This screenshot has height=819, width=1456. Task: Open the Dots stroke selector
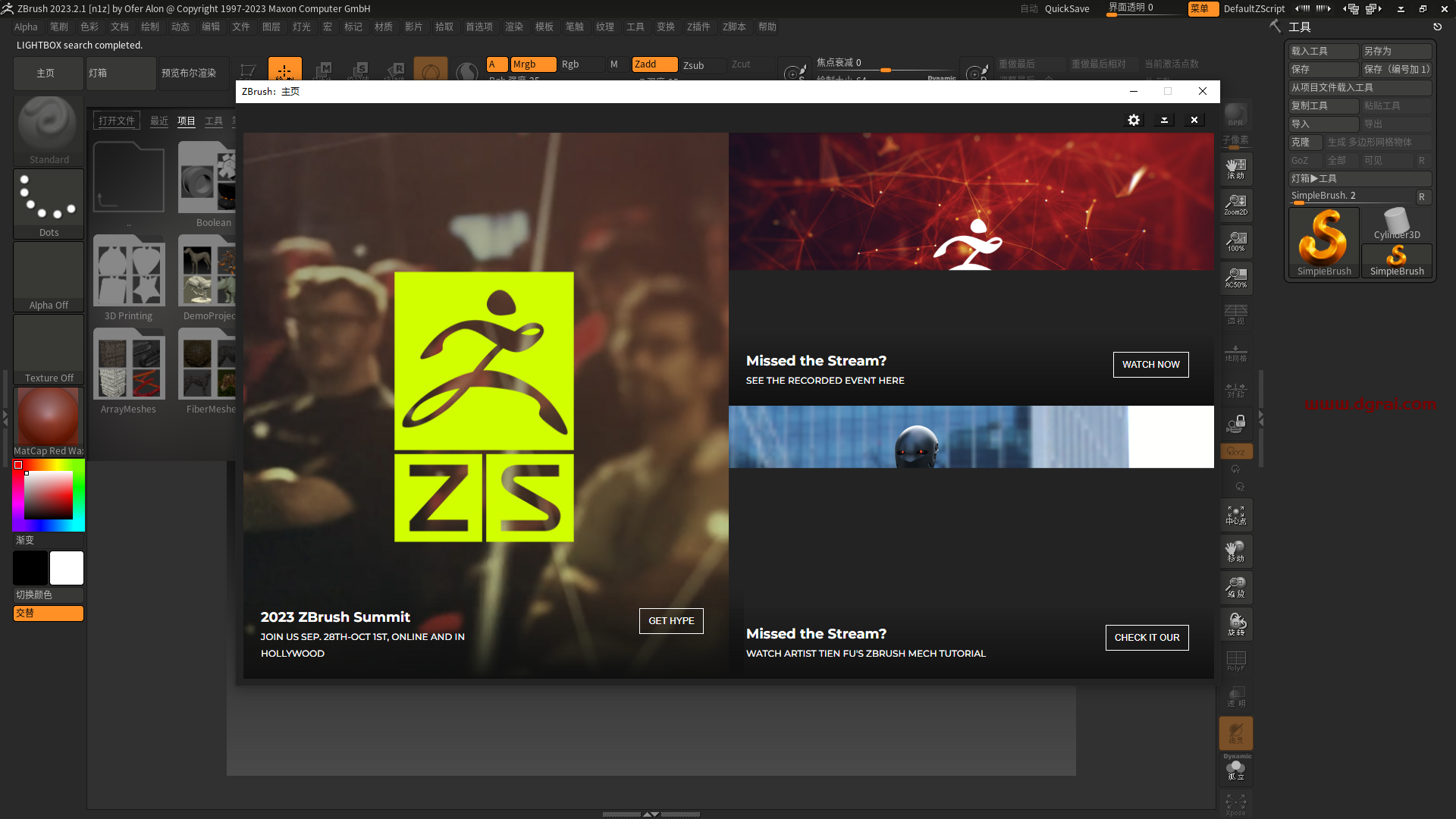click(x=49, y=203)
